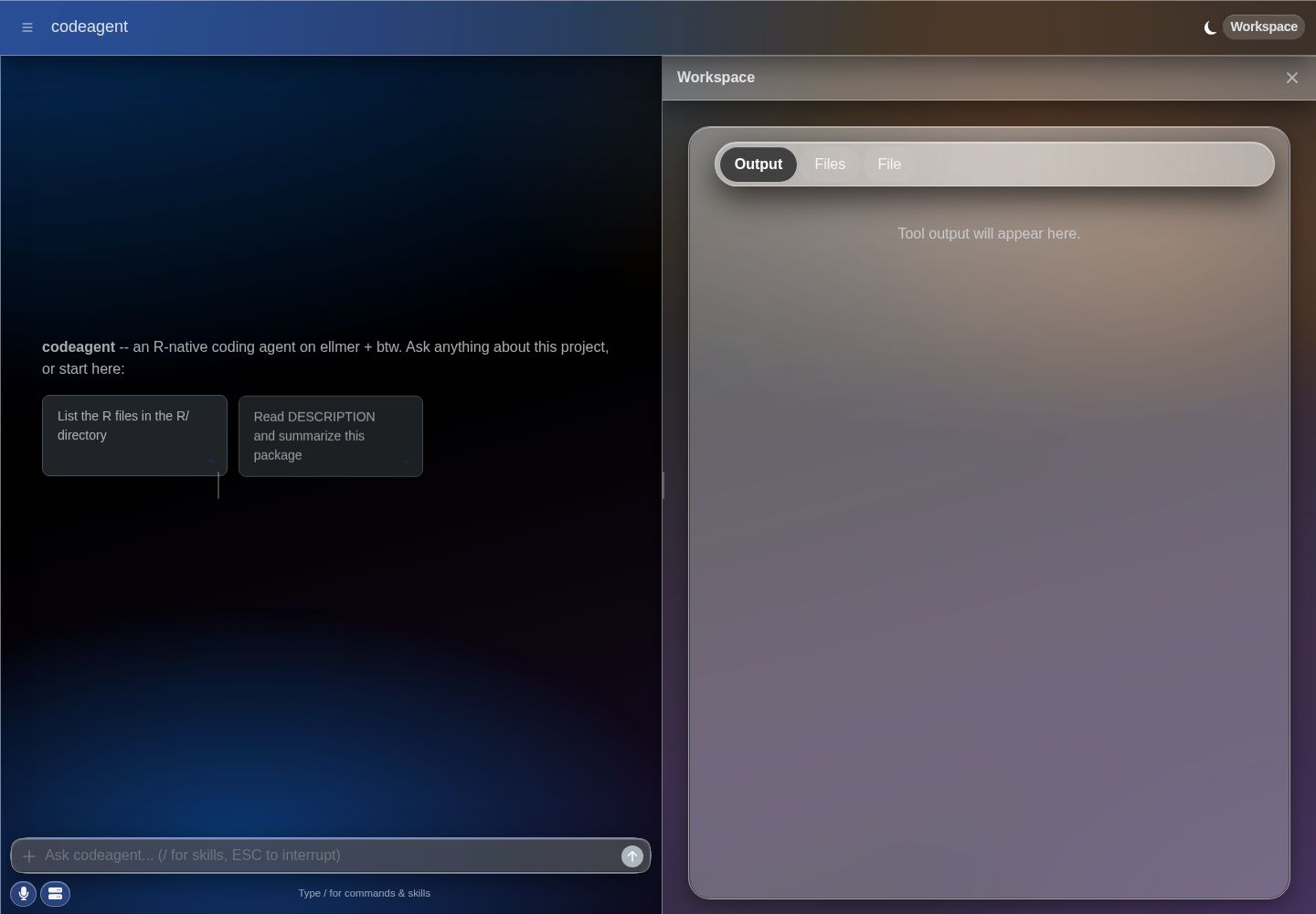
Task: Choose 'List the R files in the R/ directory' suggestion
Action: click(x=134, y=435)
